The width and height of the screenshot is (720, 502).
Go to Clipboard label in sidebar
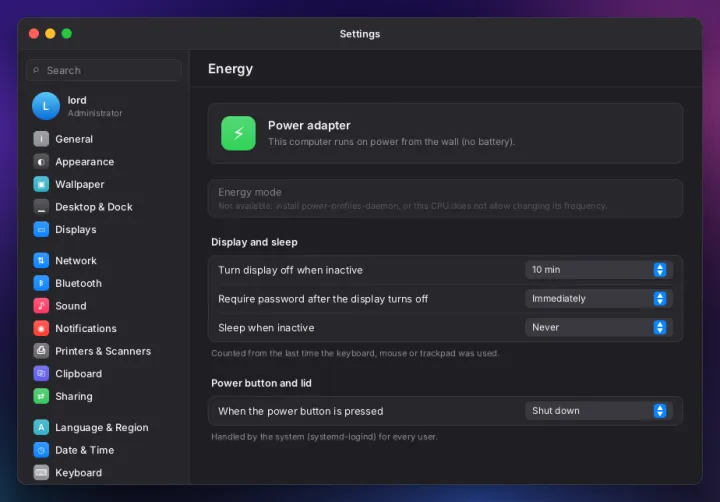tap(79, 374)
